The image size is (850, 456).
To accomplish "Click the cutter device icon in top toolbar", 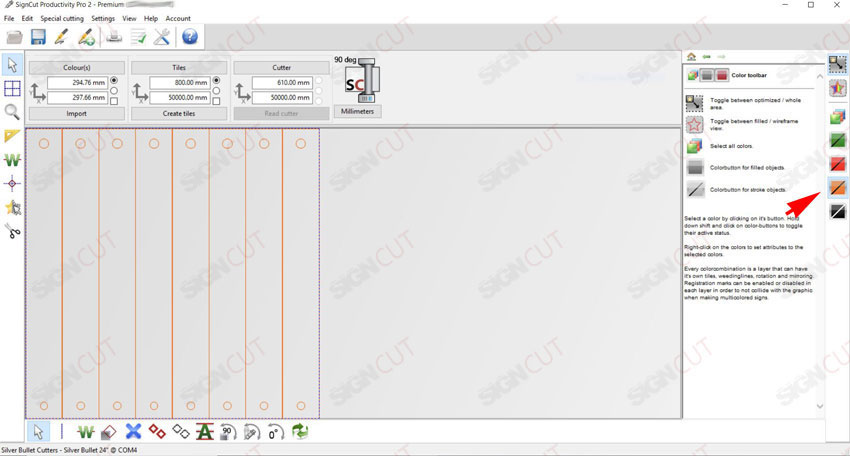I will [114, 37].
